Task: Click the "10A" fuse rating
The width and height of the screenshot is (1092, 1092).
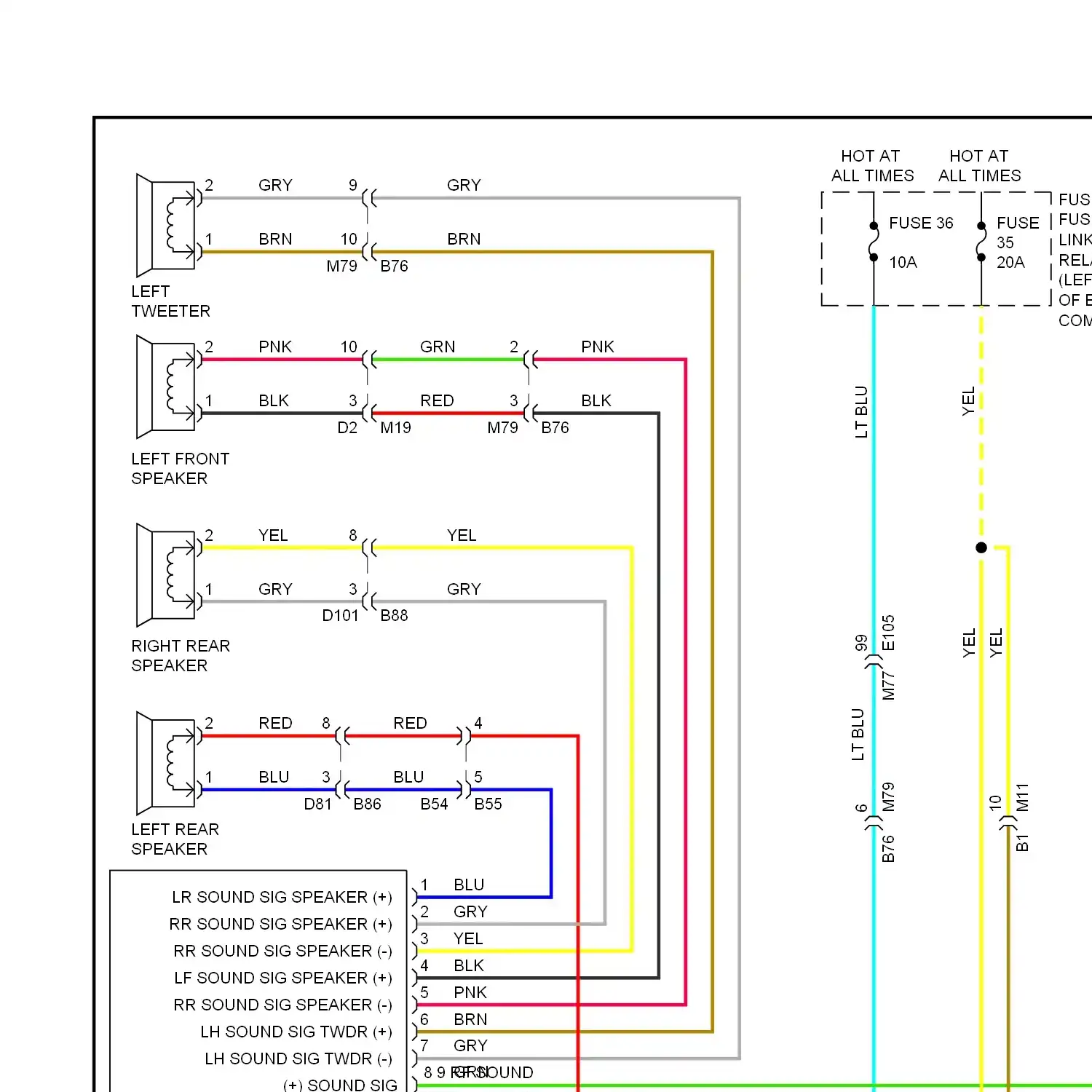Action: (903, 262)
